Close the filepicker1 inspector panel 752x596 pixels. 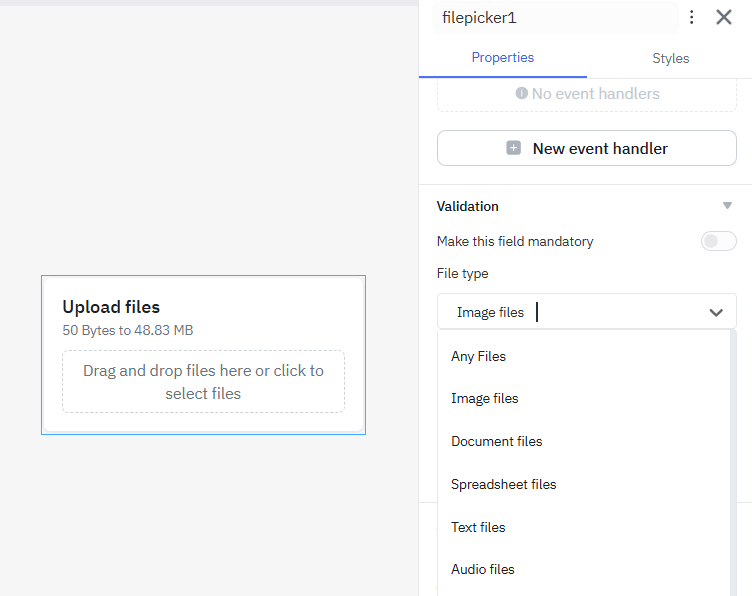[x=724, y=17]
